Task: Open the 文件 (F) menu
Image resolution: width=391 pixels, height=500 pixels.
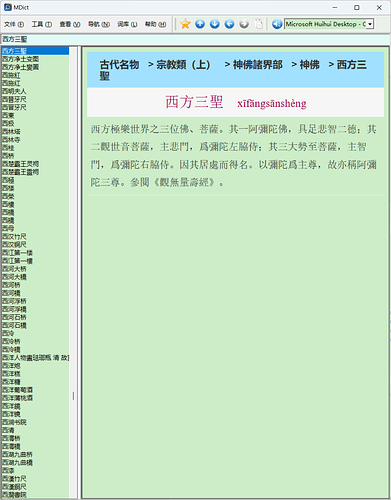Action: pyautogui.click(x=14, y=24)
